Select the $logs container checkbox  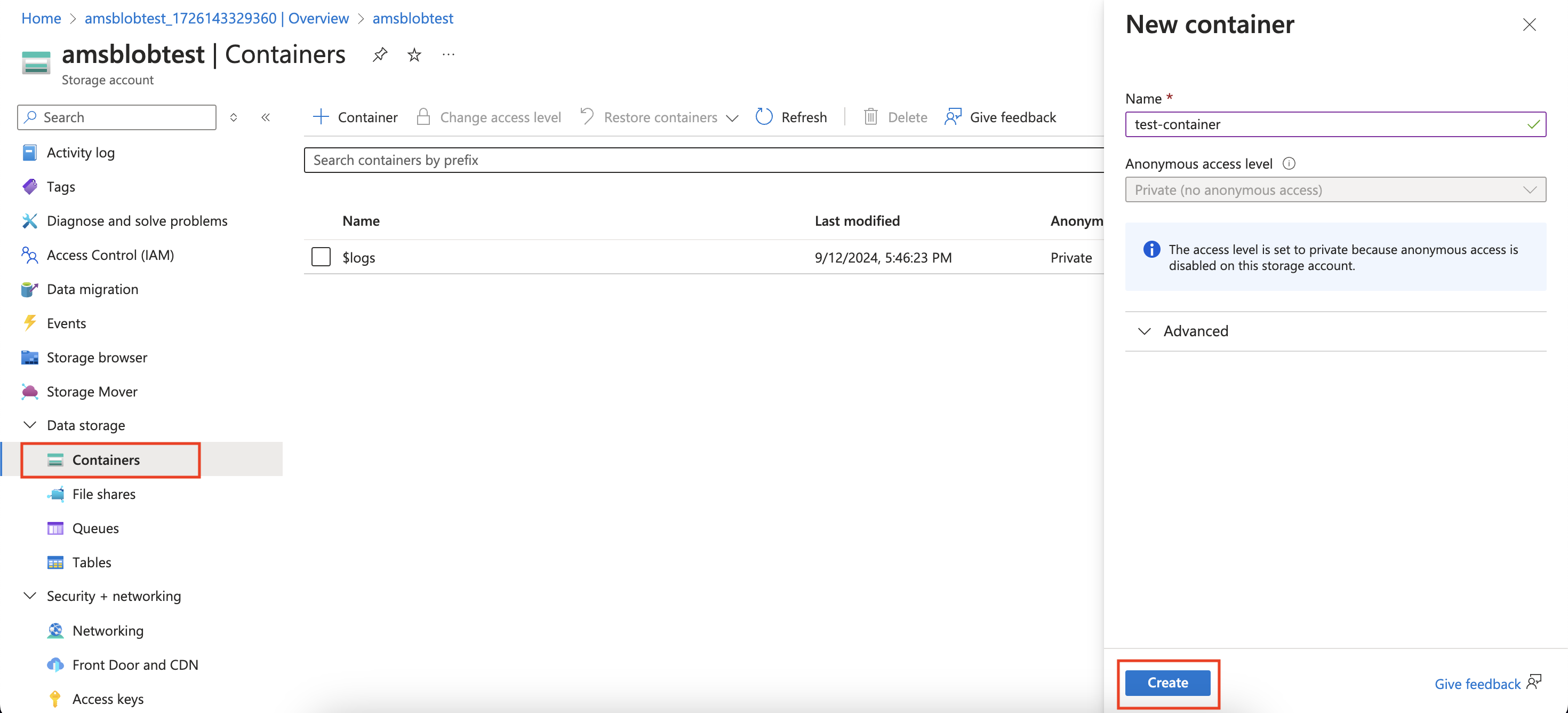click(x=321, y=257)
